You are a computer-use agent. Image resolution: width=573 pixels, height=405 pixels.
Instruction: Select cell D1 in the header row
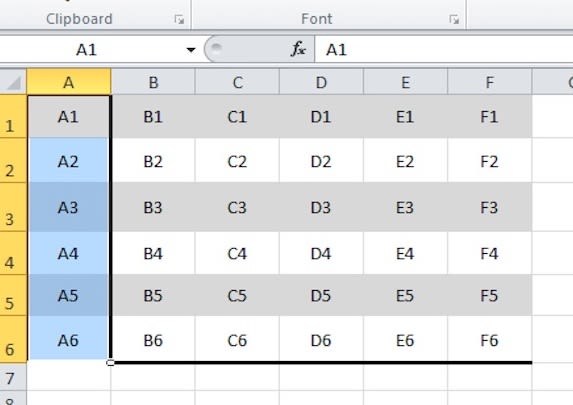pyautogui.click(x=321, y=117)
